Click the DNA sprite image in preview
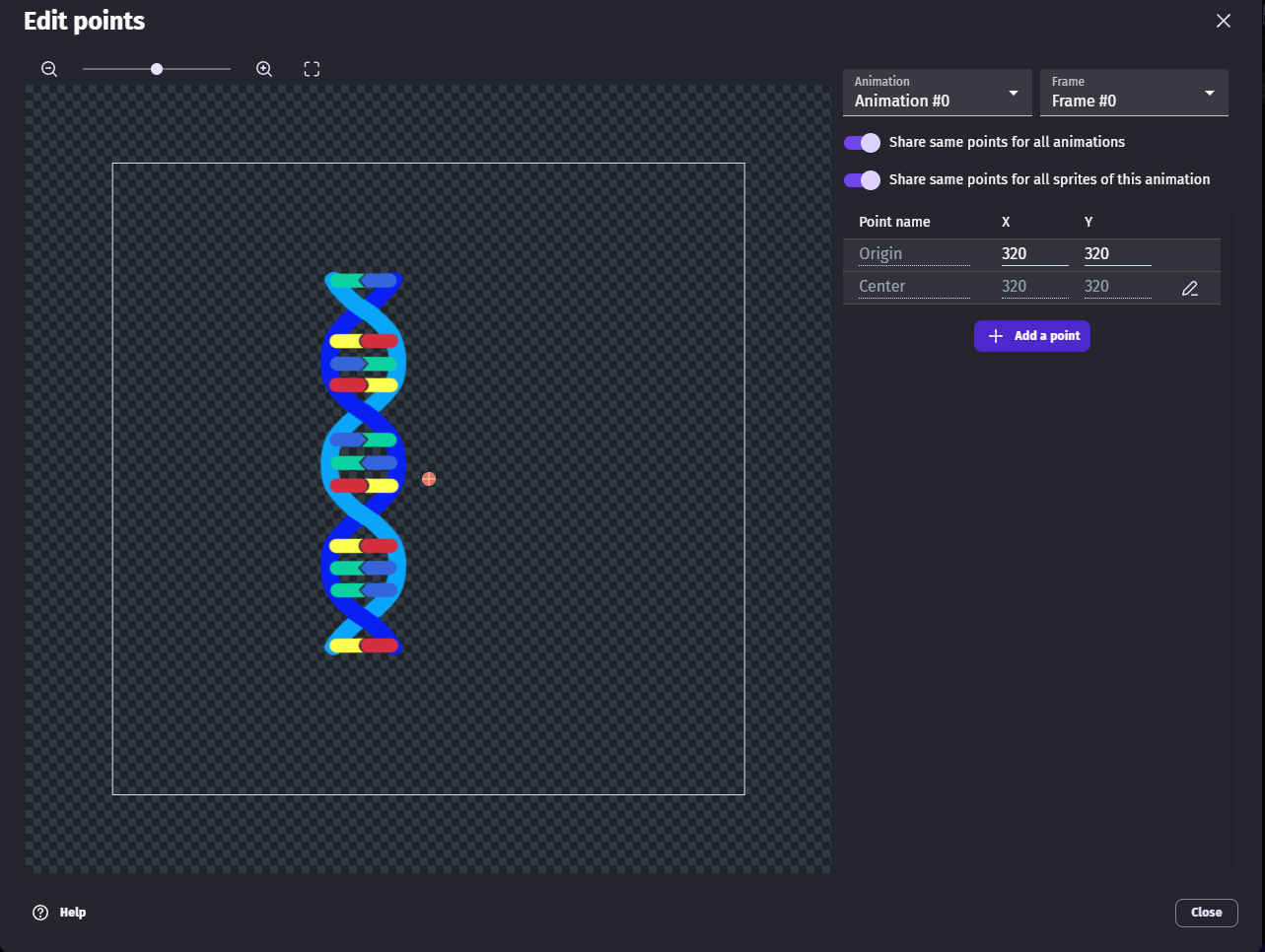1265x952 pixels. [x=364, y=463]
